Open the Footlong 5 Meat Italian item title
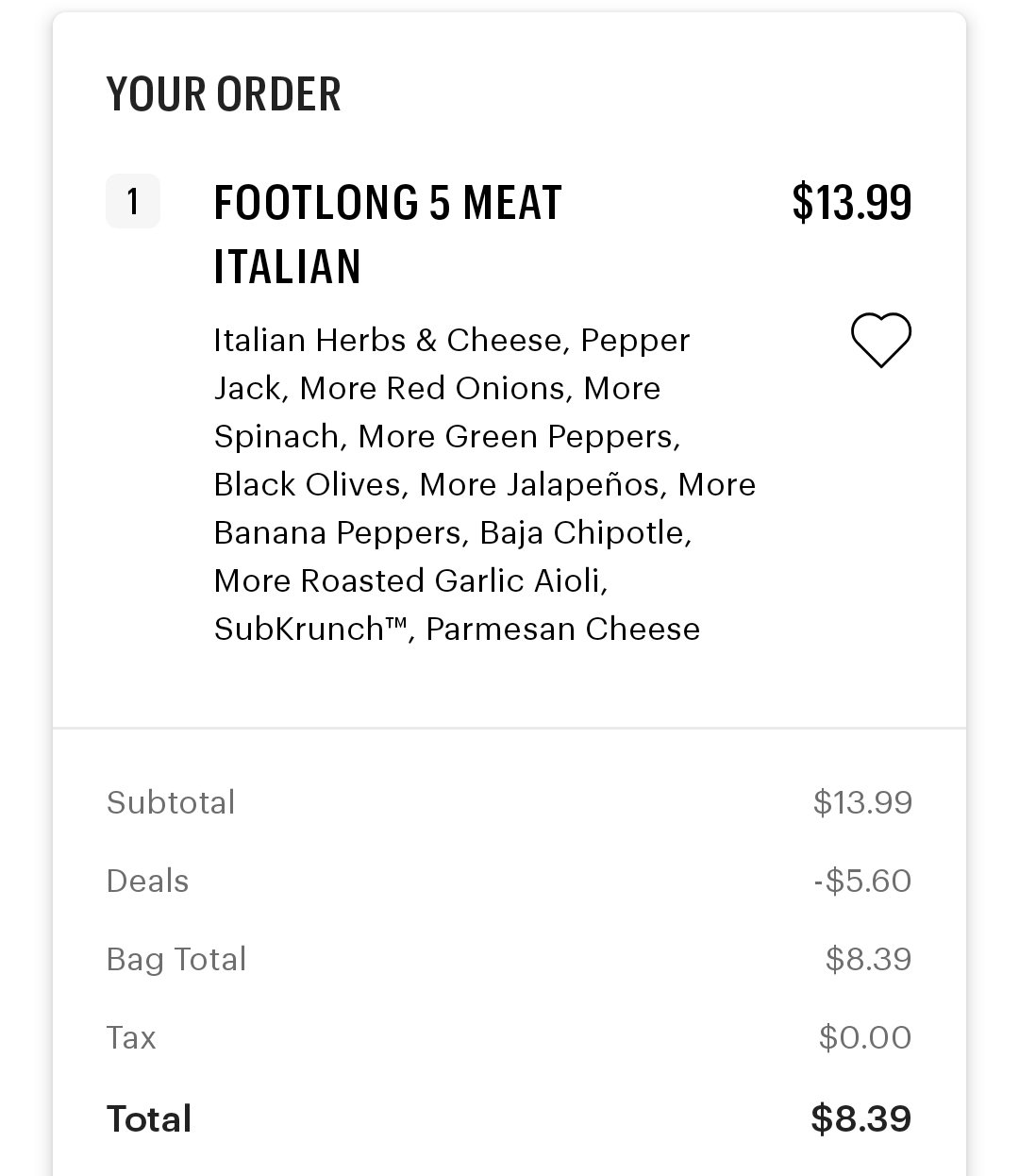1019x1176 pixels. pyautogui.click(x=388, y=234)
